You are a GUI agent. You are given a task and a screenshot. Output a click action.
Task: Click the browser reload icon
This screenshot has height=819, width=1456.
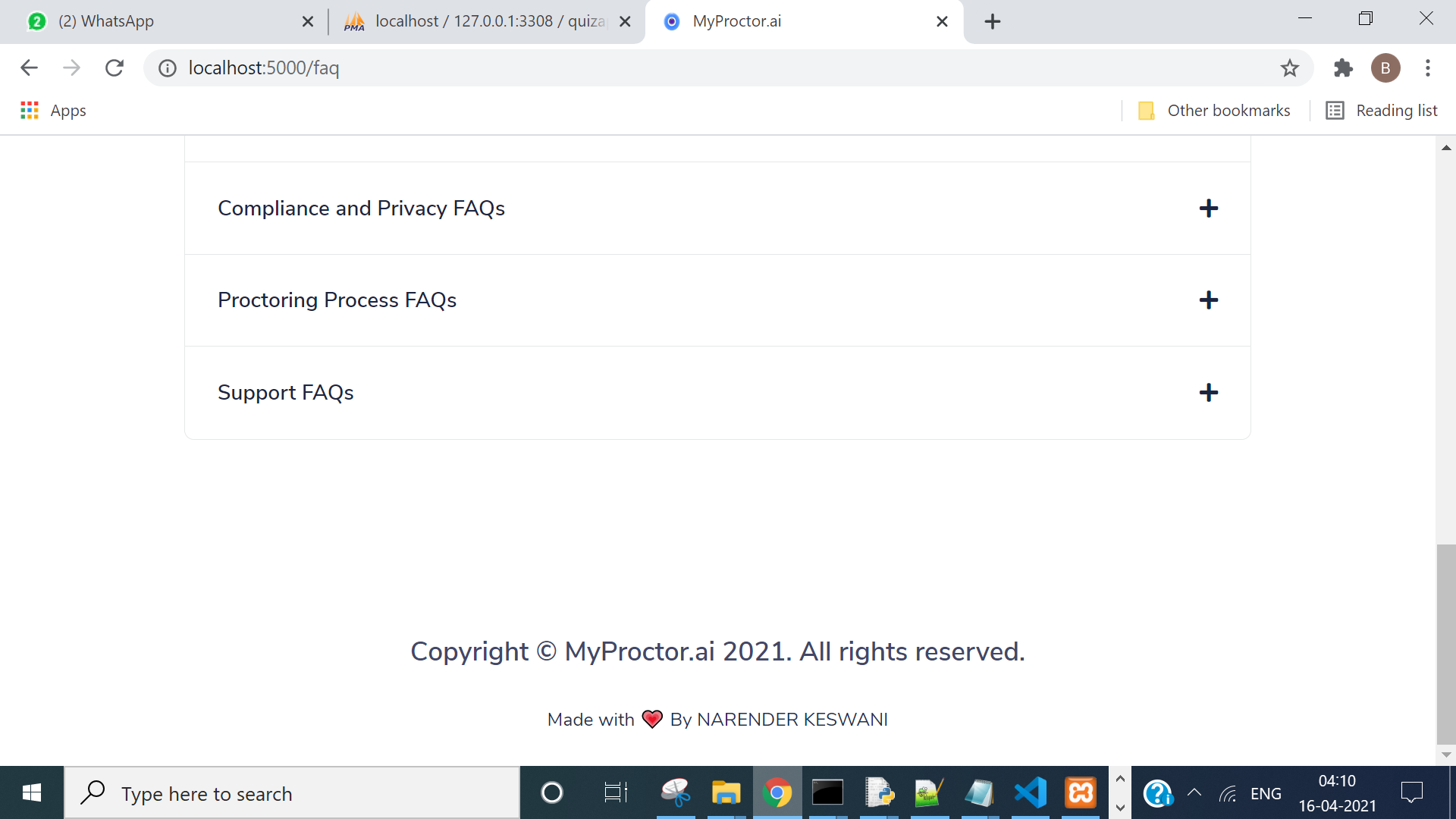point(115,68)
